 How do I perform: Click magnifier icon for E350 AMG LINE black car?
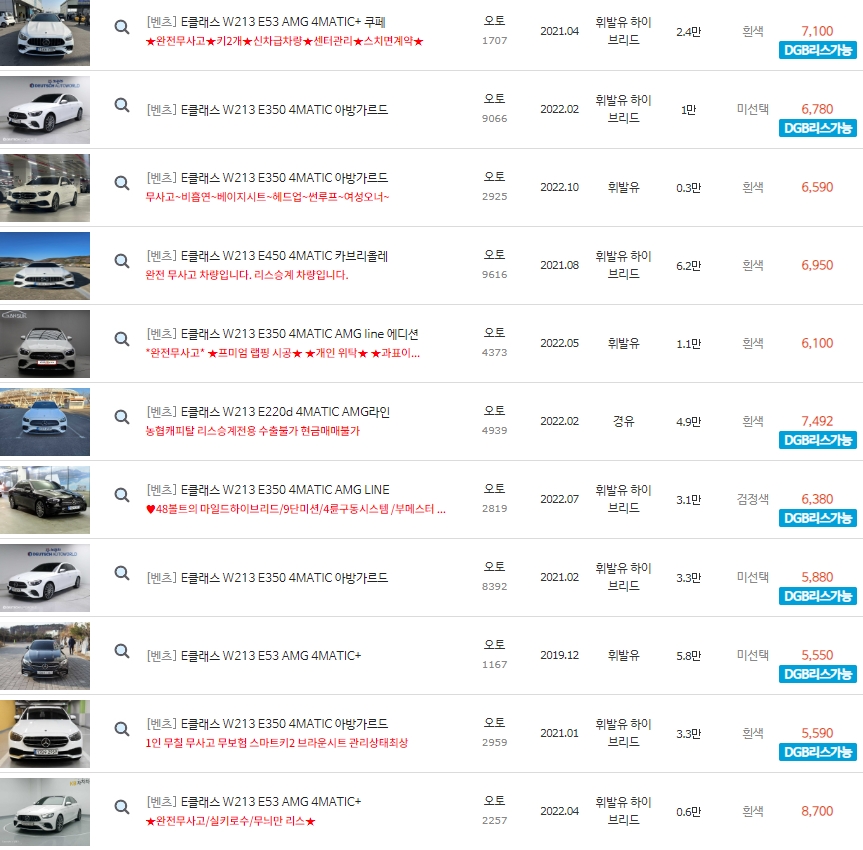[x=122, y=494]
